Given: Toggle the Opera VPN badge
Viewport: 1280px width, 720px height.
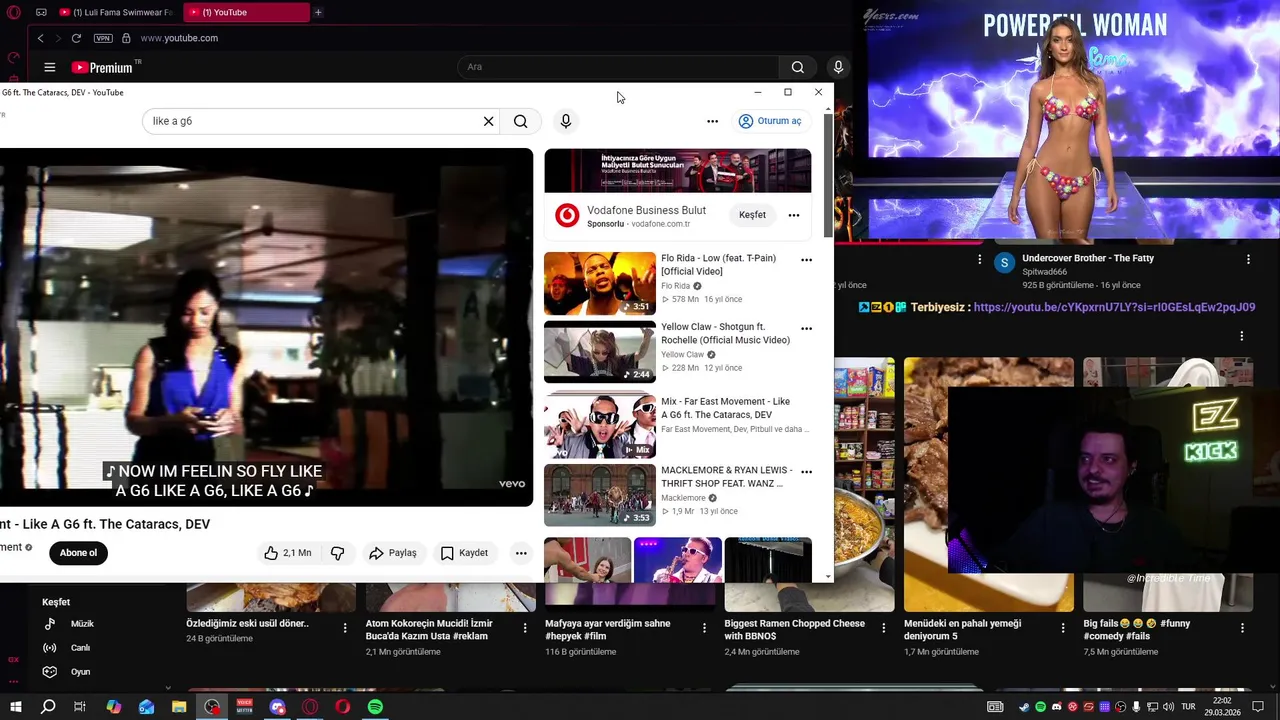Looking at the screenshot, I should point(103,38).
